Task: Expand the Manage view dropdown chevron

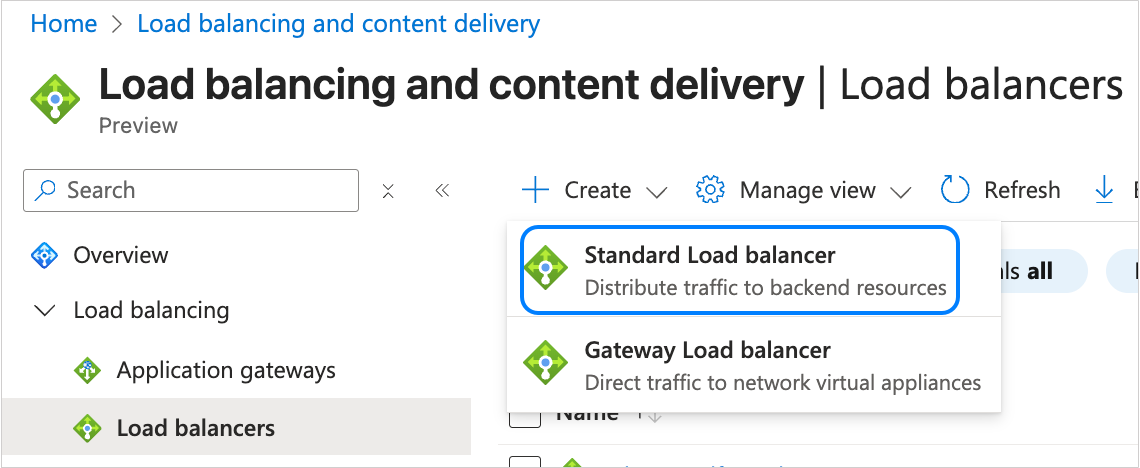Action: [900, 191]
